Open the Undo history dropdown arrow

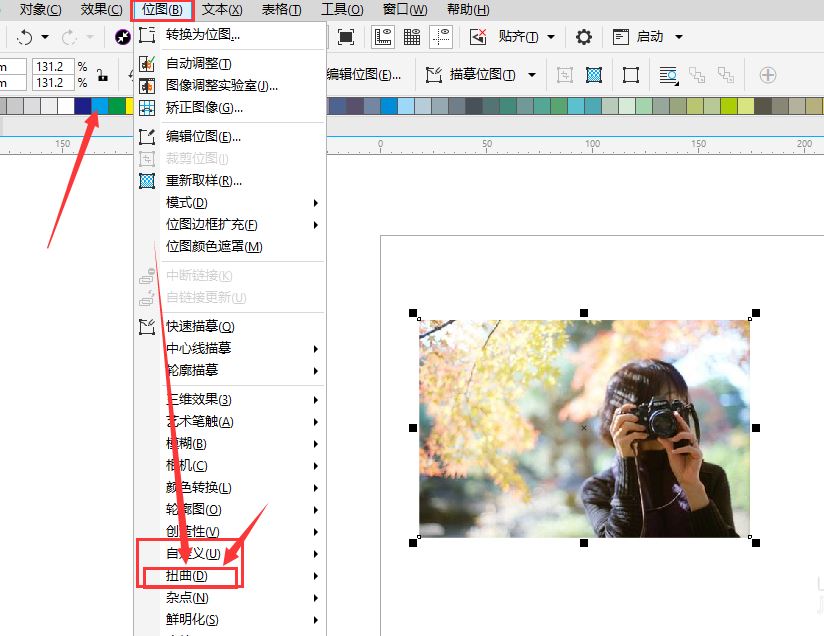coord(46,37)
